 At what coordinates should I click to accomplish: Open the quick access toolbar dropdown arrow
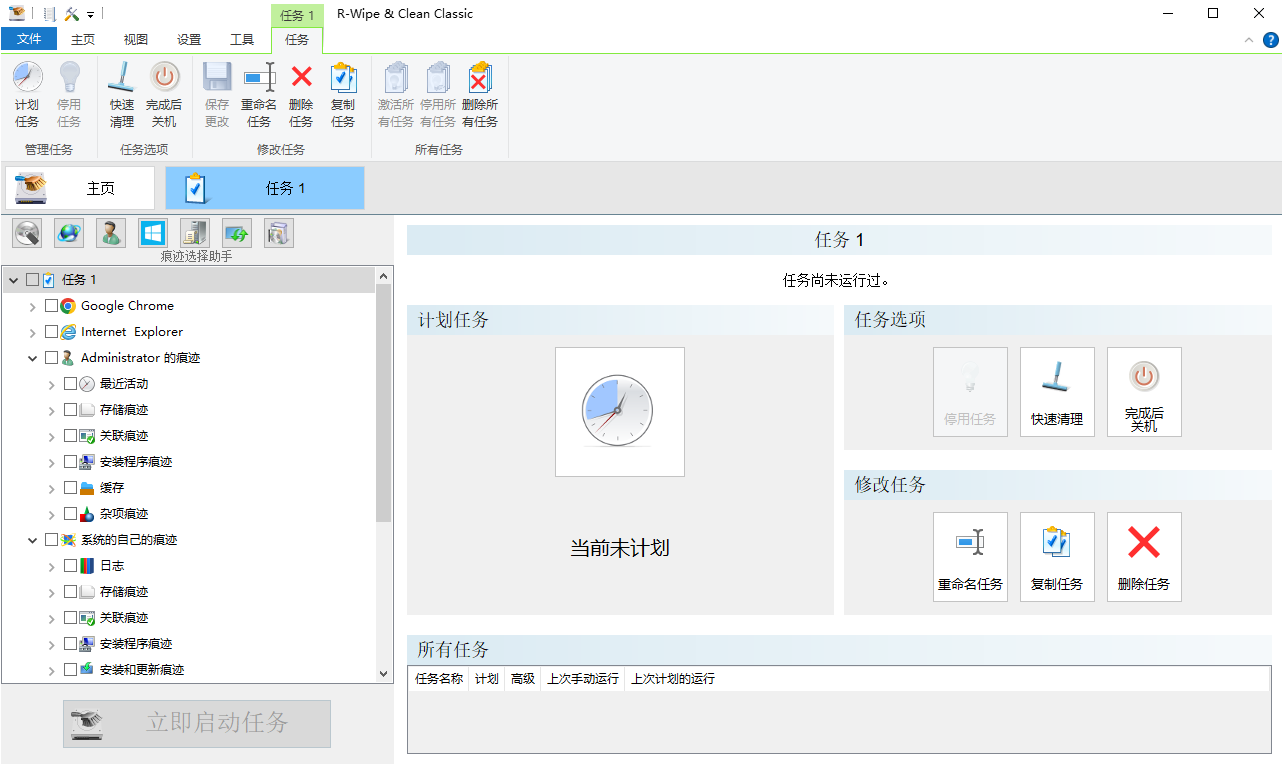point(90,15)
